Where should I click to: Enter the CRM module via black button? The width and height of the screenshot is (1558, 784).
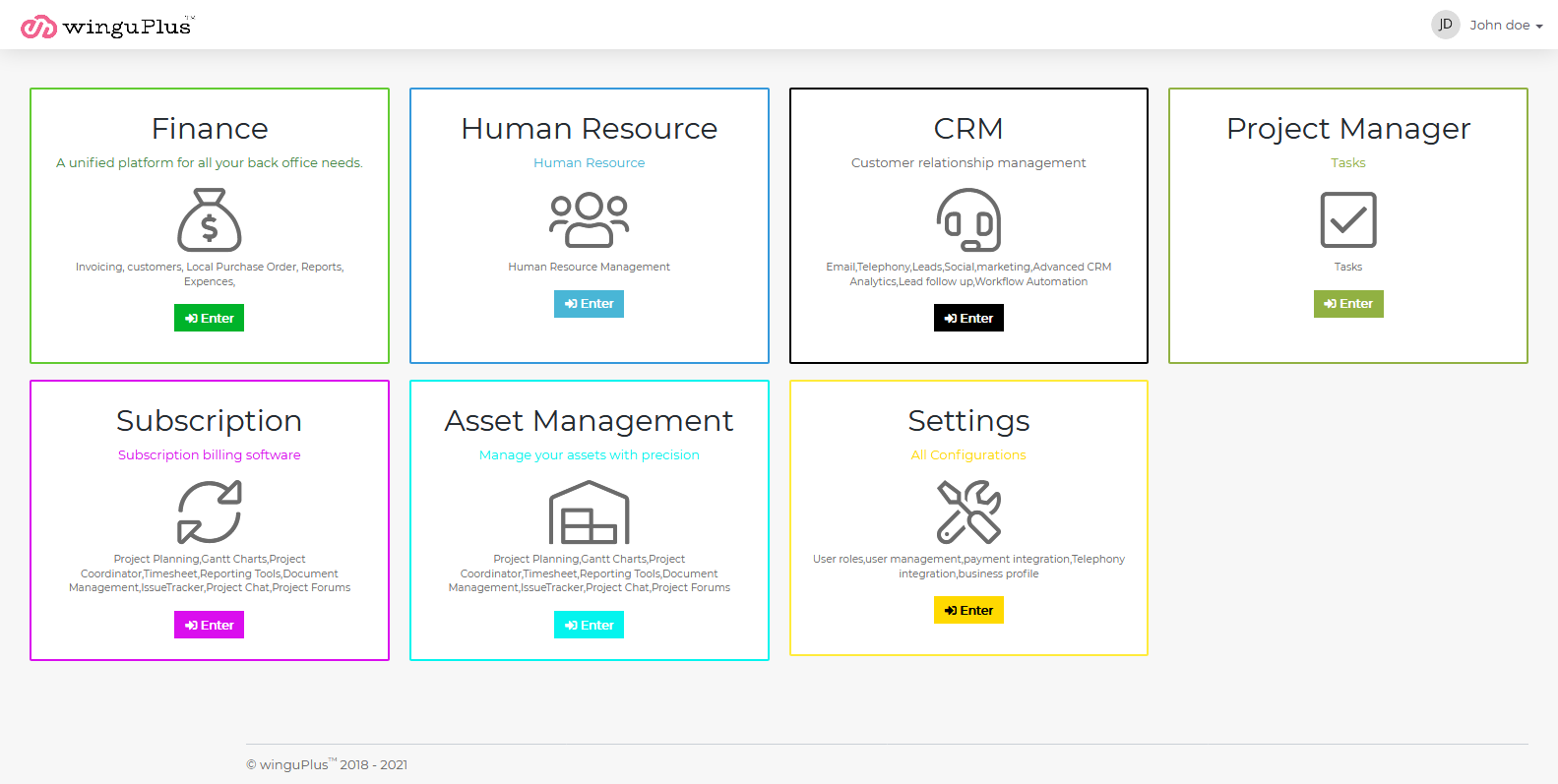[968, 318]
